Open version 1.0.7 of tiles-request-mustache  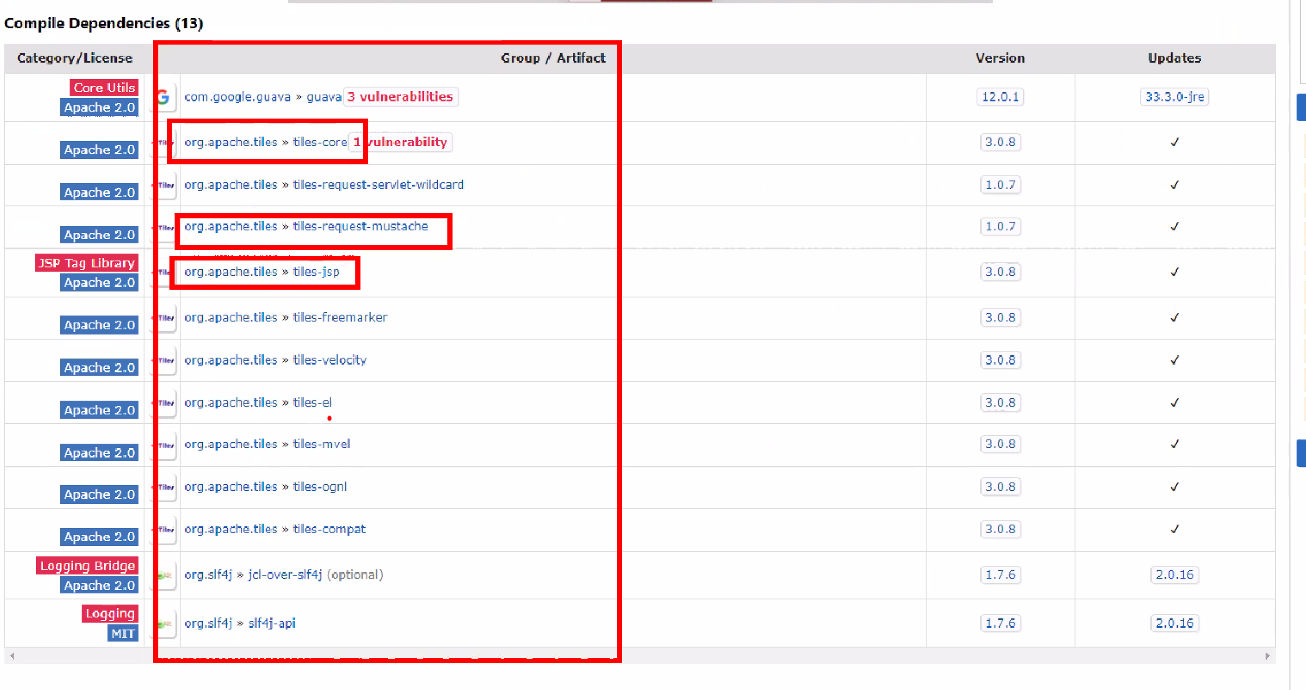pyautogui.click(x=1000, y=227)
